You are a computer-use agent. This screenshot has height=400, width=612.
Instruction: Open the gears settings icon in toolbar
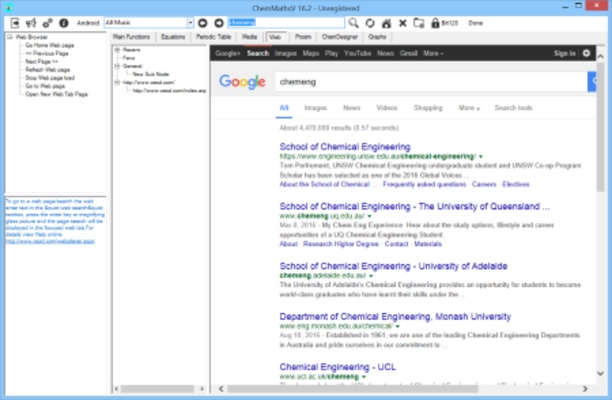(47, 23)
